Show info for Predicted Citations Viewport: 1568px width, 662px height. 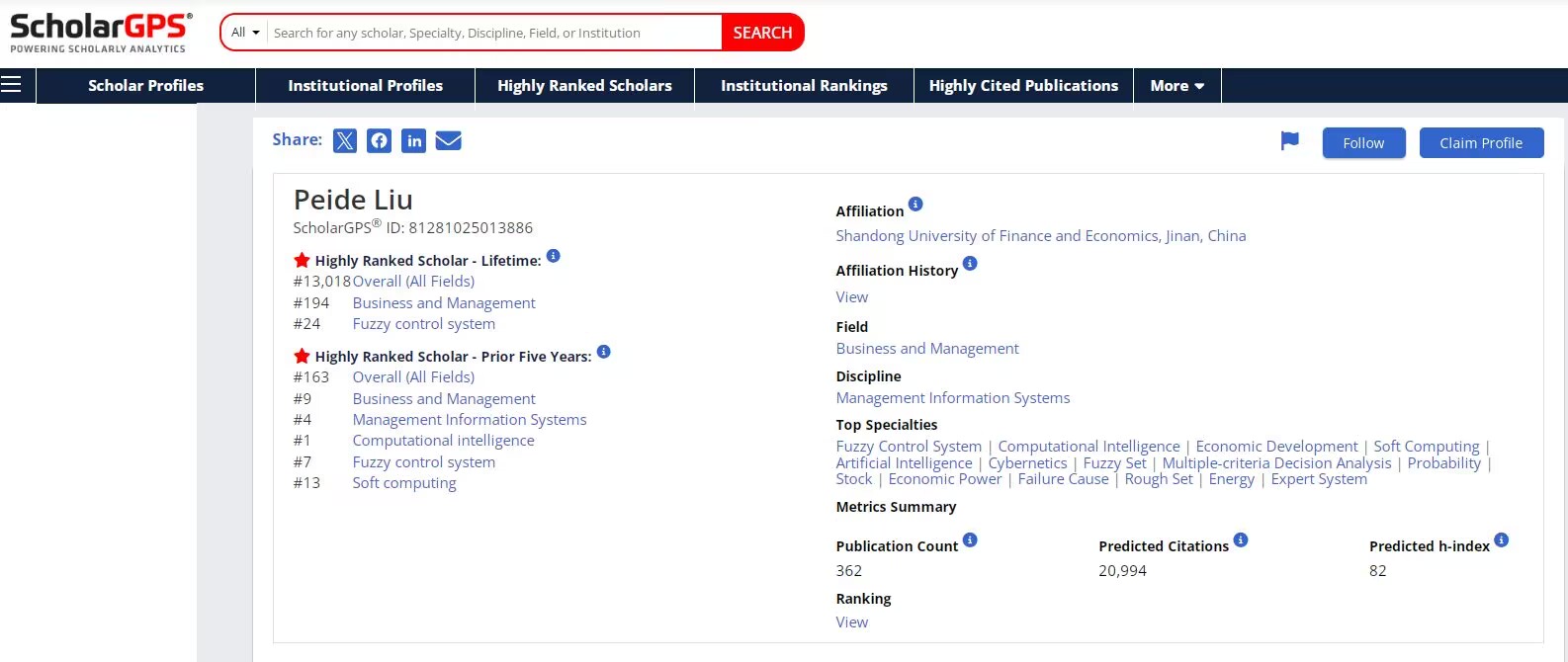pyautogui.click(x=1241, y=539)
